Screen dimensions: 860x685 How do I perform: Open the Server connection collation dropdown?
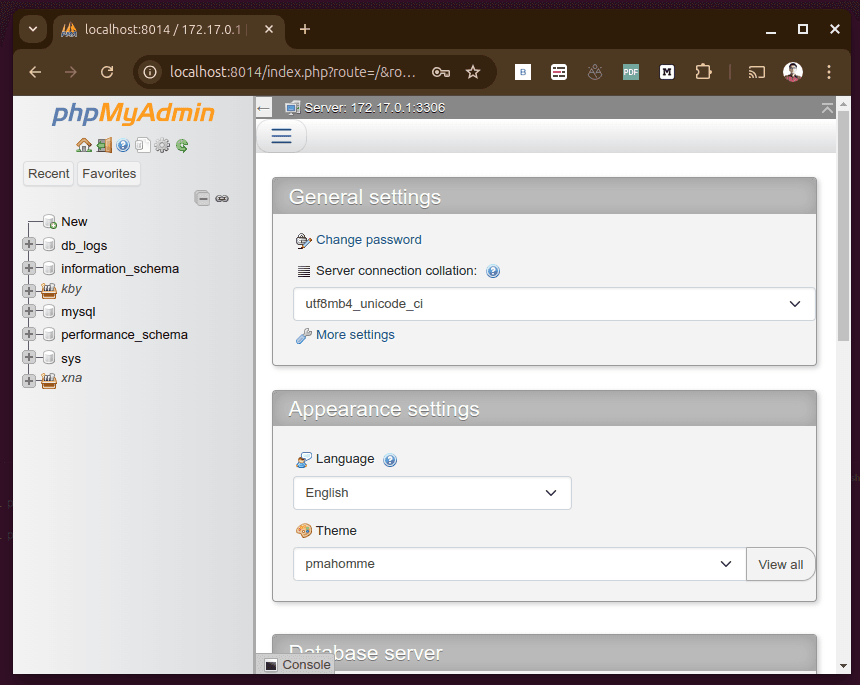tap(554, 304)
